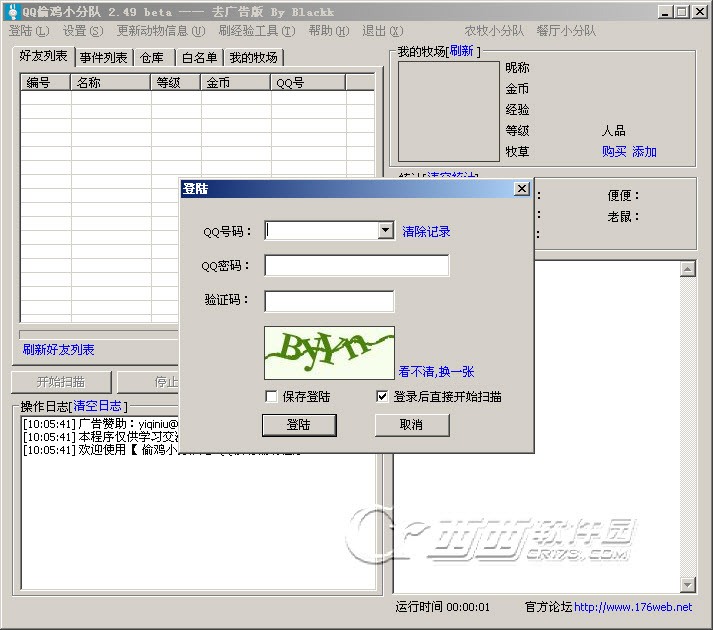
Task: Click the scroll-down arrow in the right panel
Action: pos(687,585)
